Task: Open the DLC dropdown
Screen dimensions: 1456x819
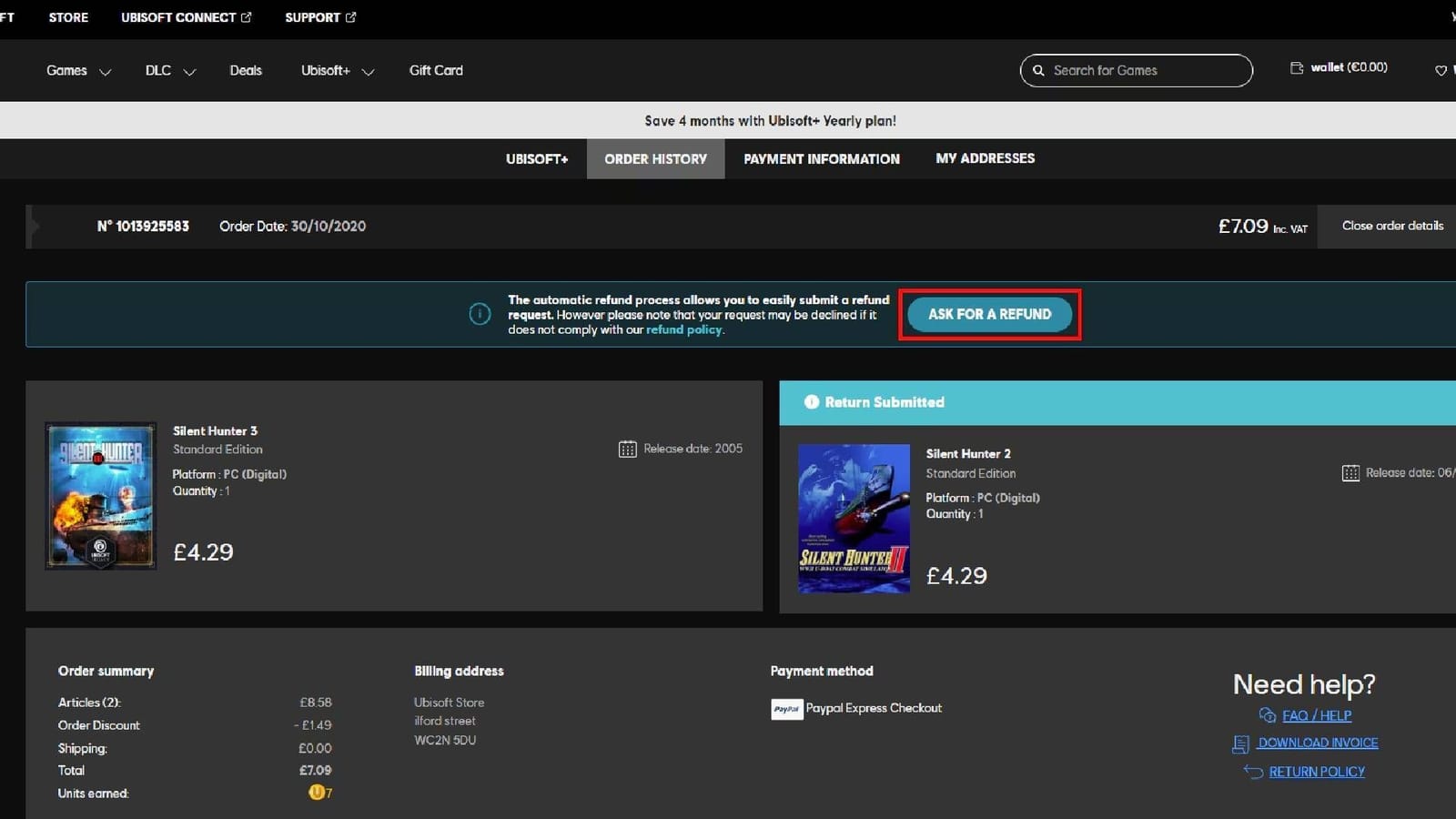Action: pos(169,70)
